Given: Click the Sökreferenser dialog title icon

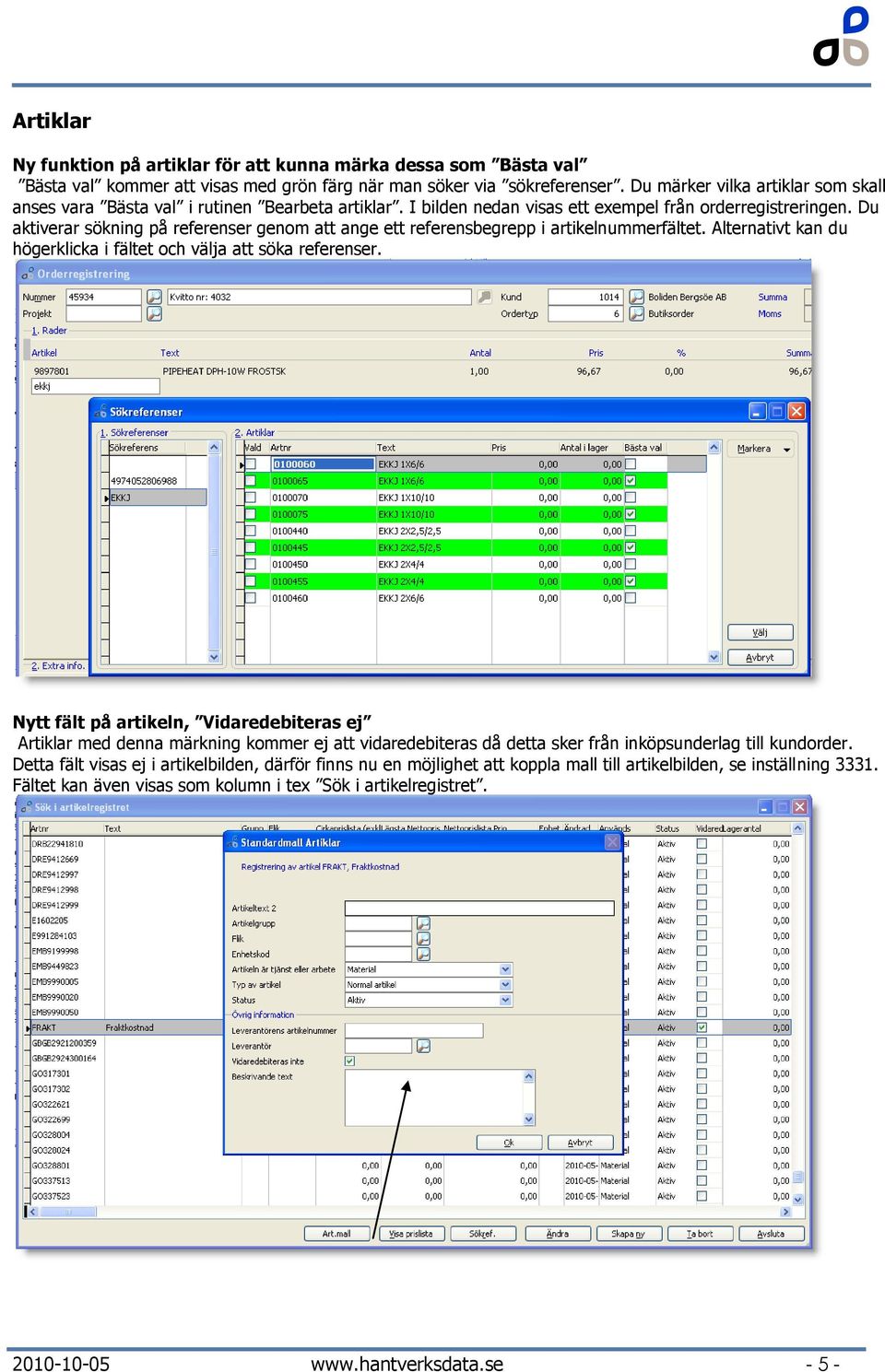Looking at the screenshot, I should 100,412.
